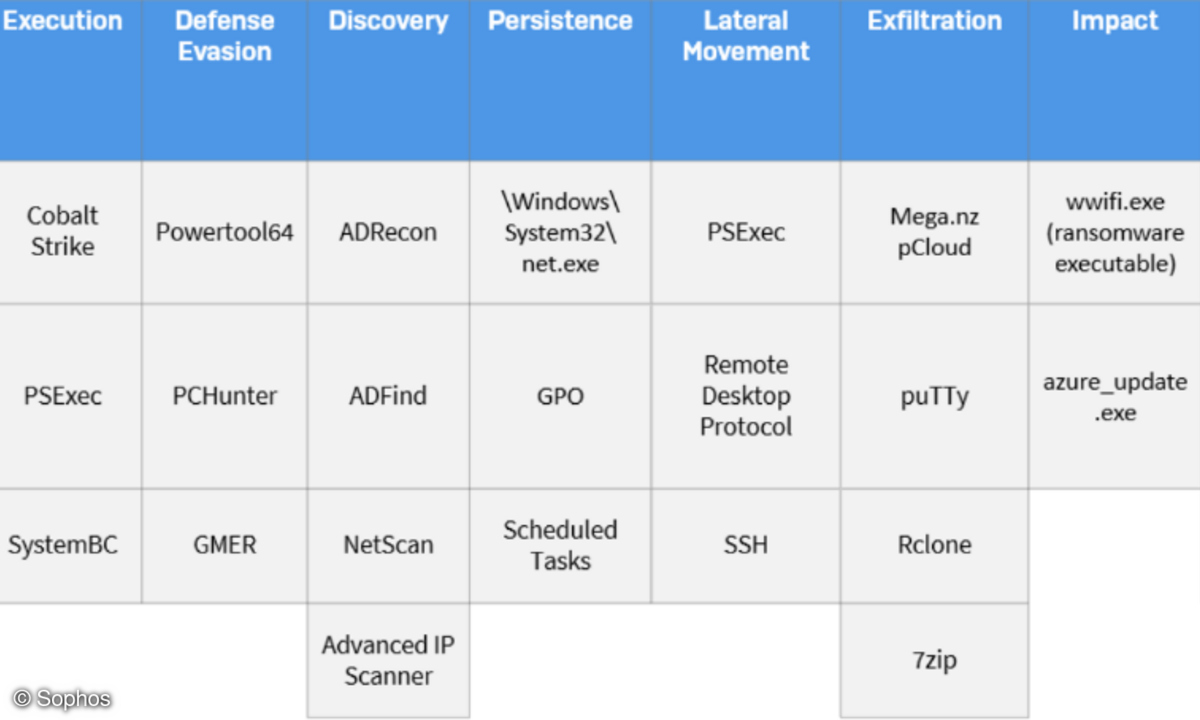Click the GPO cell
Viewport: 1200px width, 720px height.
click(560, 396)
